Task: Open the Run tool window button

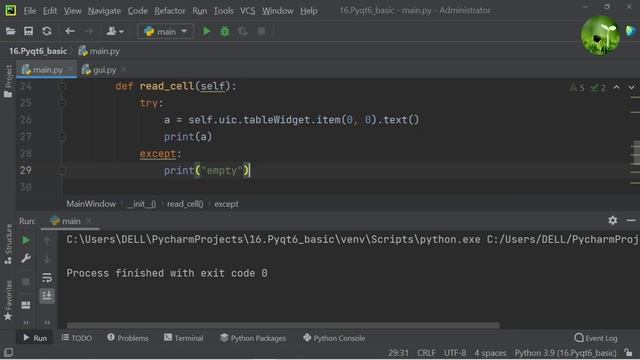Action: coord(35,338)
